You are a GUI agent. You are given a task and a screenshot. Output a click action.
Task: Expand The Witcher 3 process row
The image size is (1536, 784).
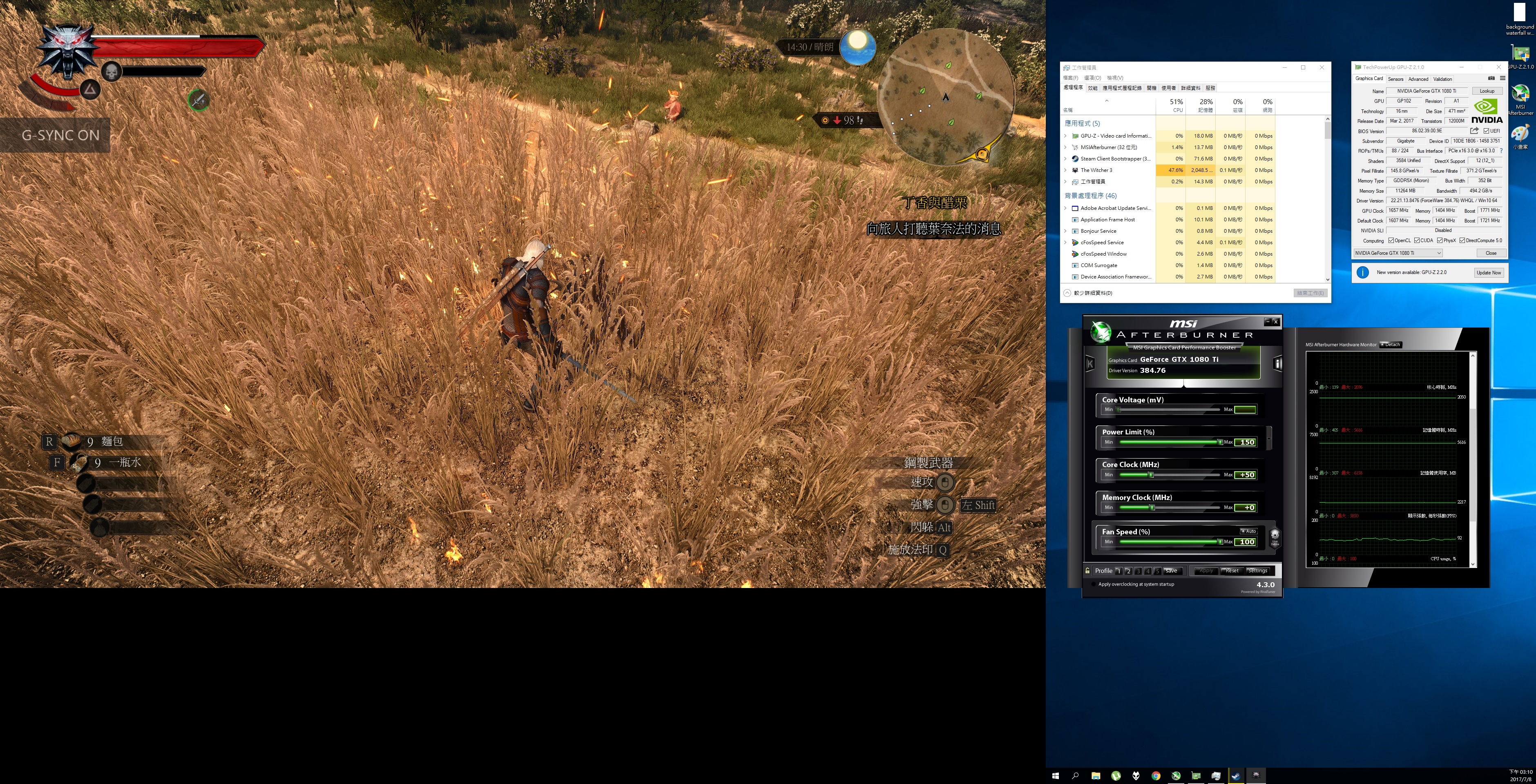[x=1065, y=170]
